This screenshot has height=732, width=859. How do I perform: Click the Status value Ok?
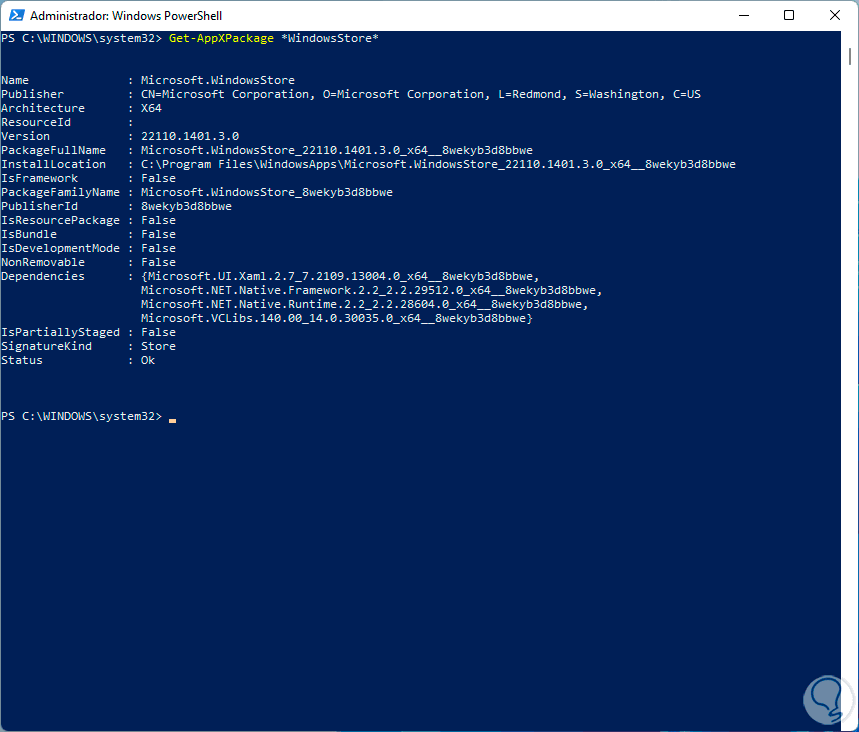(x=148, y=360)
